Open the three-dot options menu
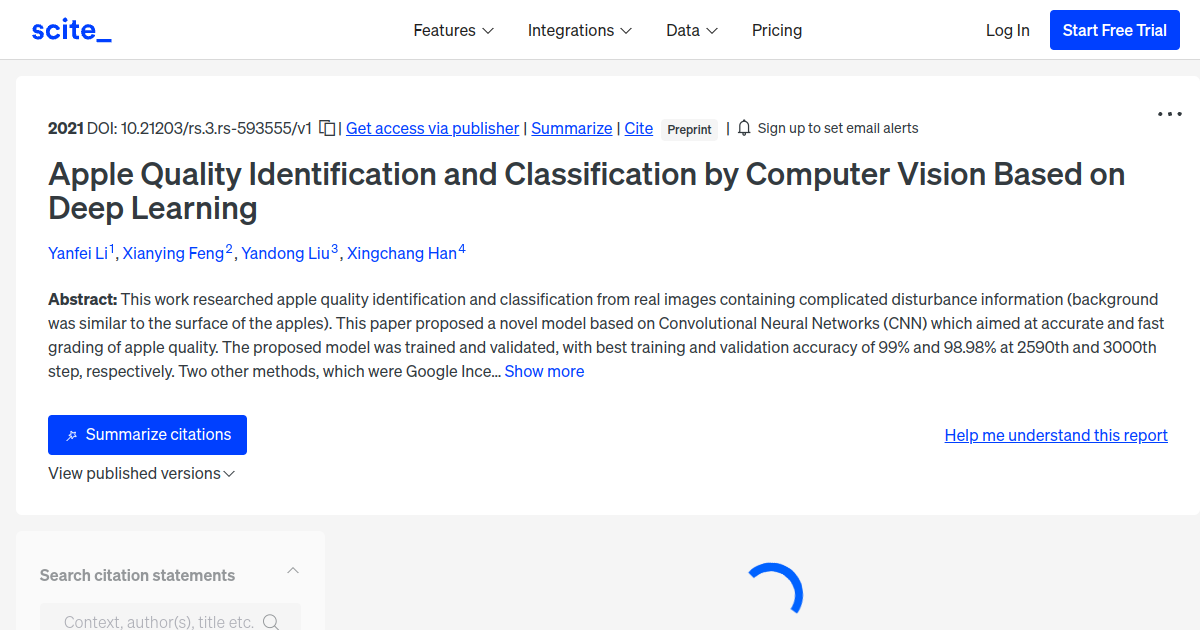This screenshot has height=630, width=1200. tap(1168, 114)
